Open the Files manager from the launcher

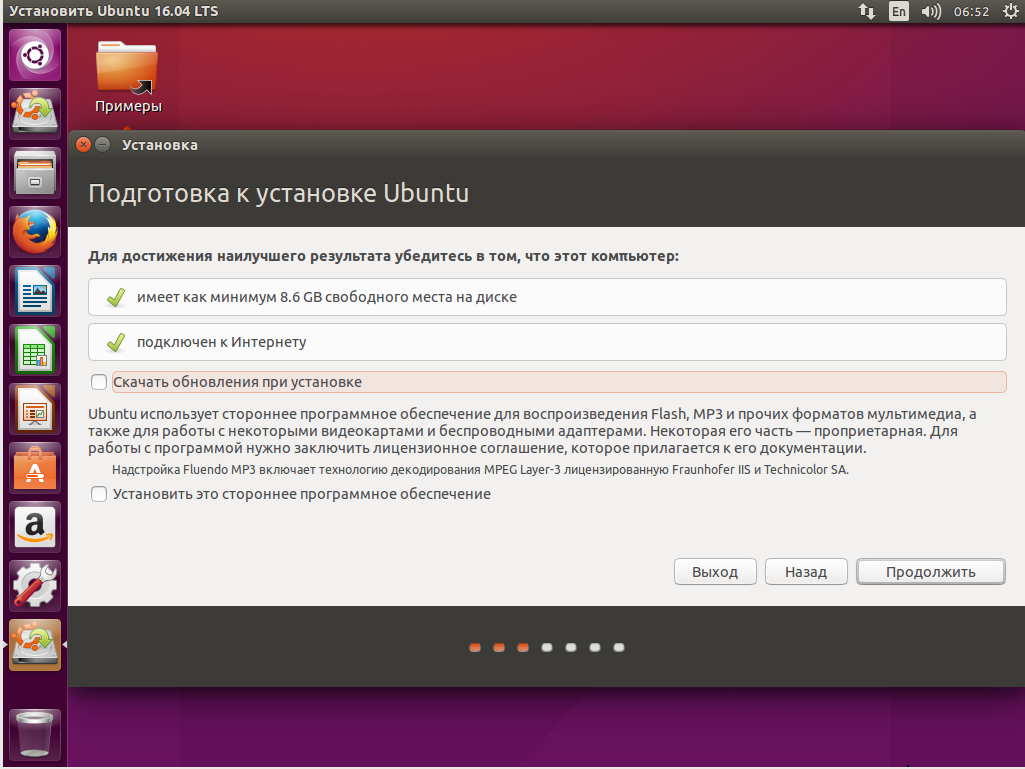click(35, 173)
